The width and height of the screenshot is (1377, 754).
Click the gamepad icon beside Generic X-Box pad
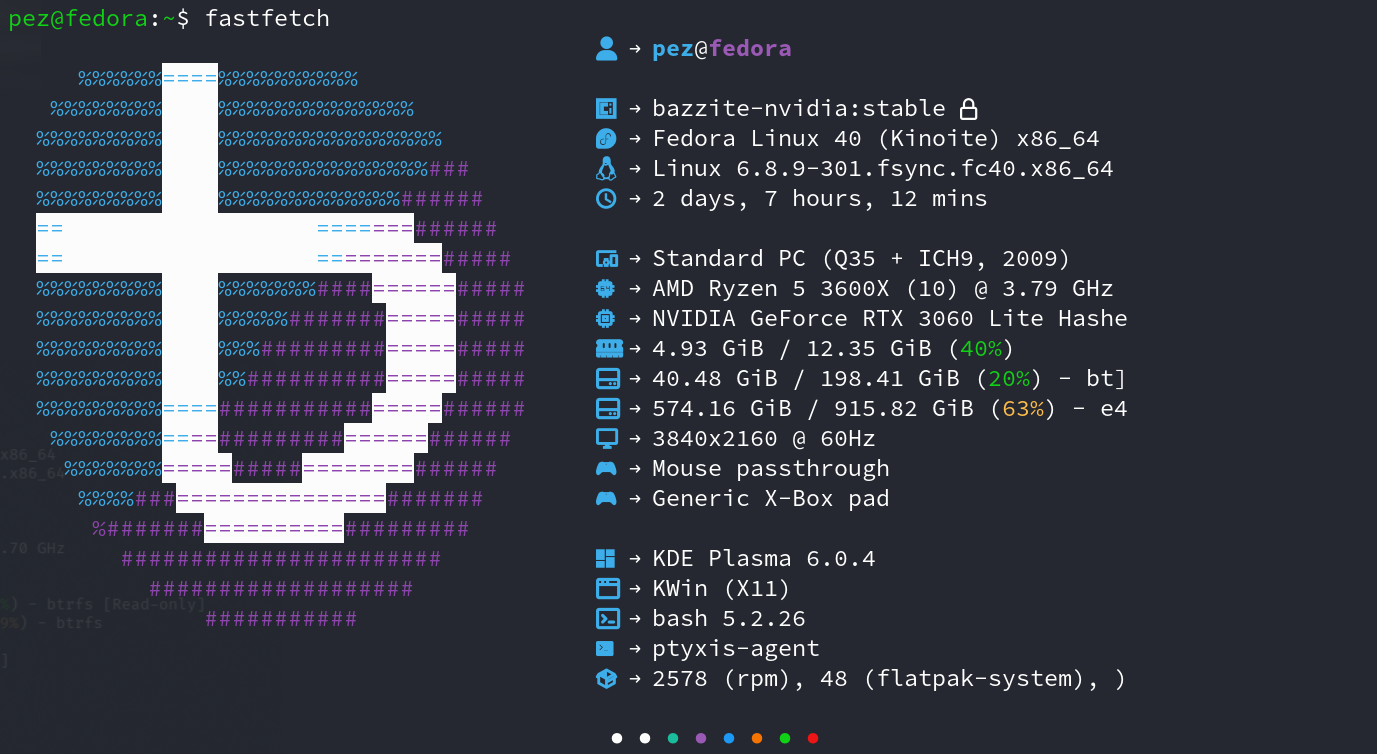click(607, 498)
